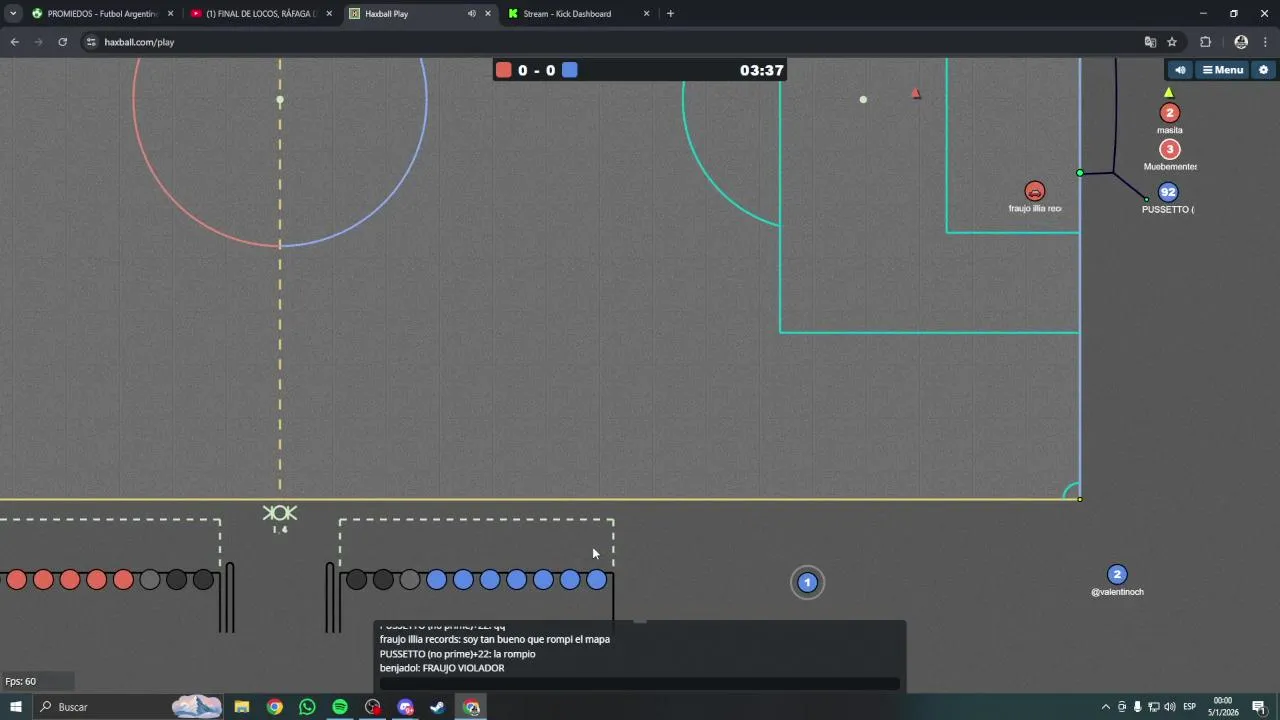Open the Chrome profile avatar
This screenshot has width=1280, height=720.
(x=1241, y=42)
